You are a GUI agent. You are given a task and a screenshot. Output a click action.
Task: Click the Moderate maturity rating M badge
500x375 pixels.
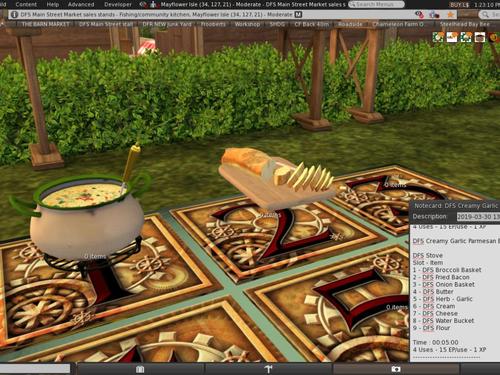point(298,15)
